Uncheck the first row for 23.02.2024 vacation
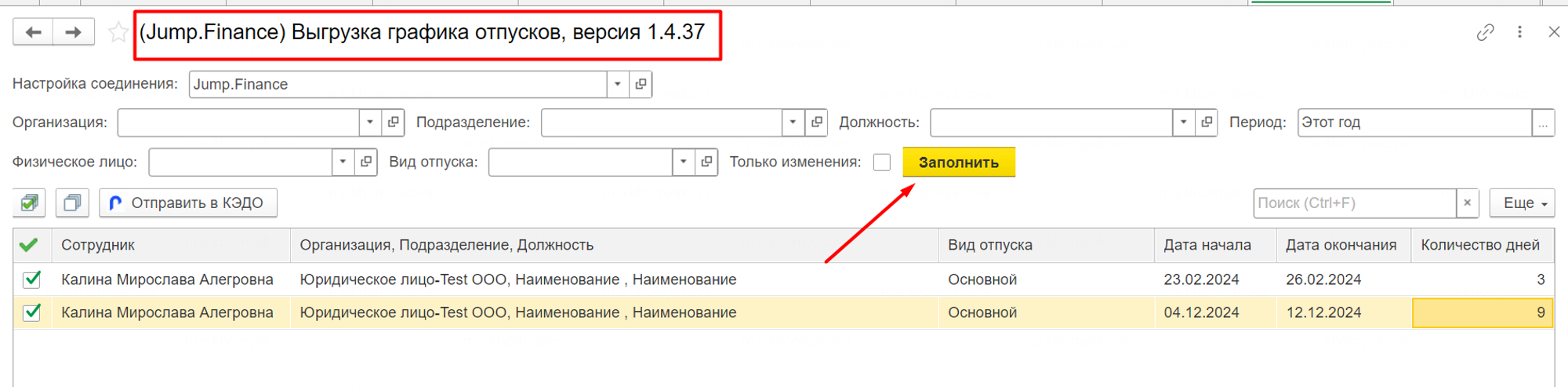 click(x=32, y=279)
